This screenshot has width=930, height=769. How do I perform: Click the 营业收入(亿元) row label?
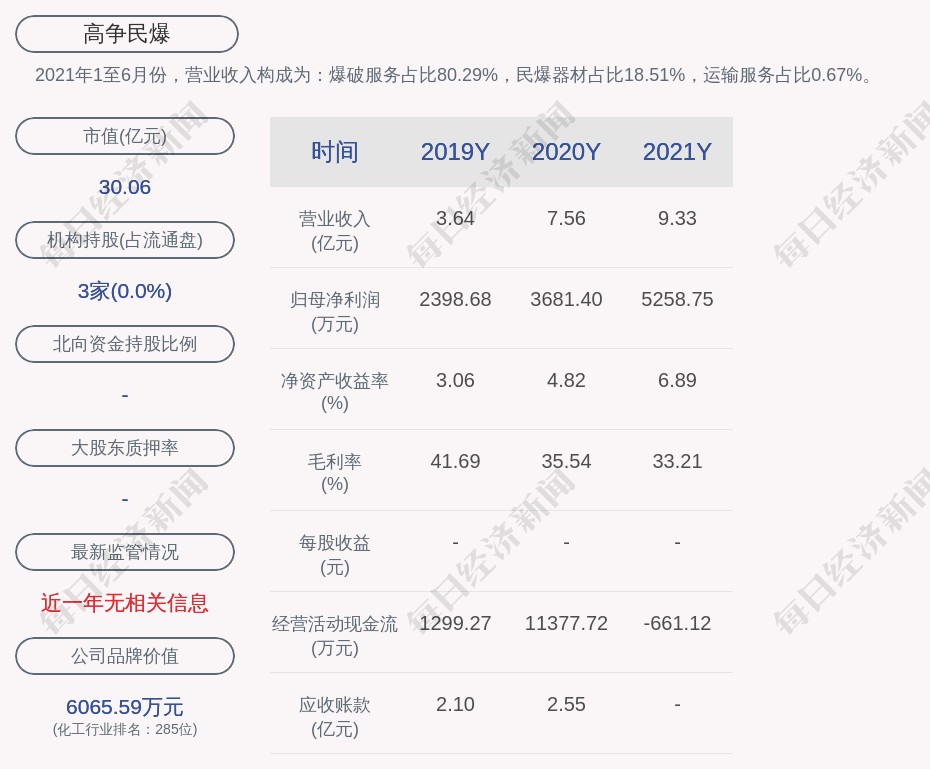(x=335, y=231)
